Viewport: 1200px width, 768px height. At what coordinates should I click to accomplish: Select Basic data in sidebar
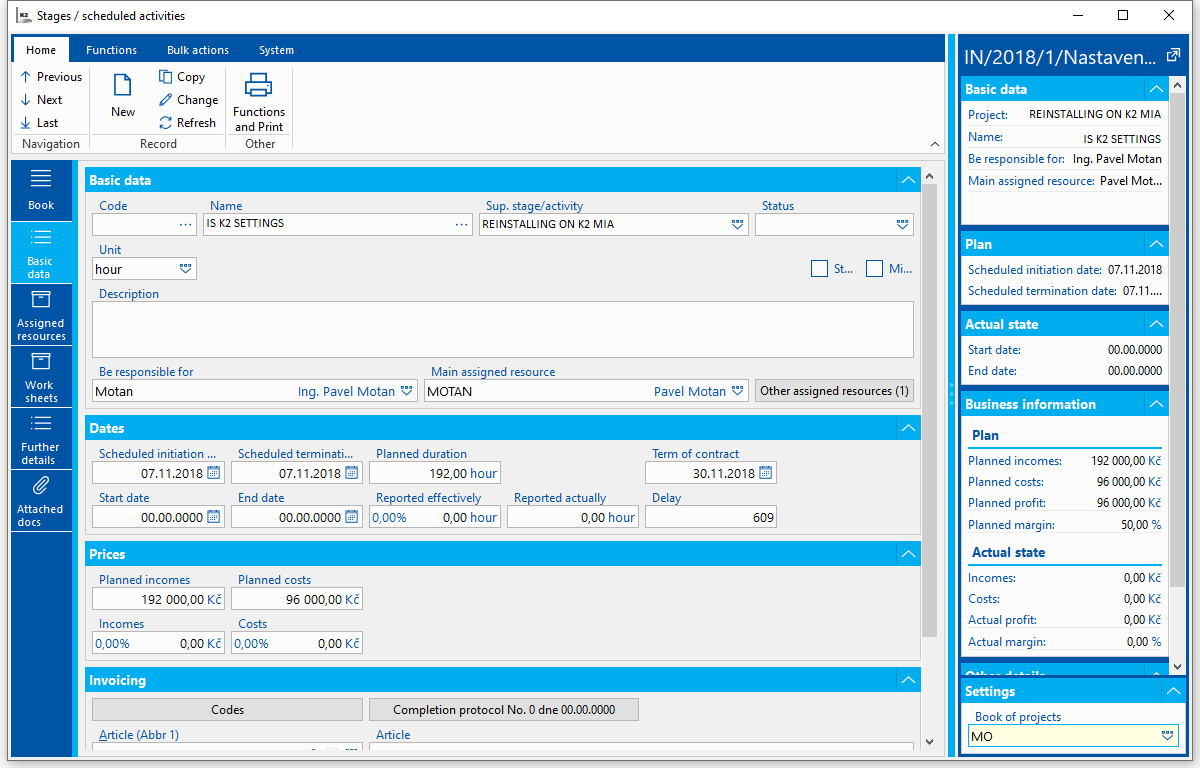click(41, 253)
